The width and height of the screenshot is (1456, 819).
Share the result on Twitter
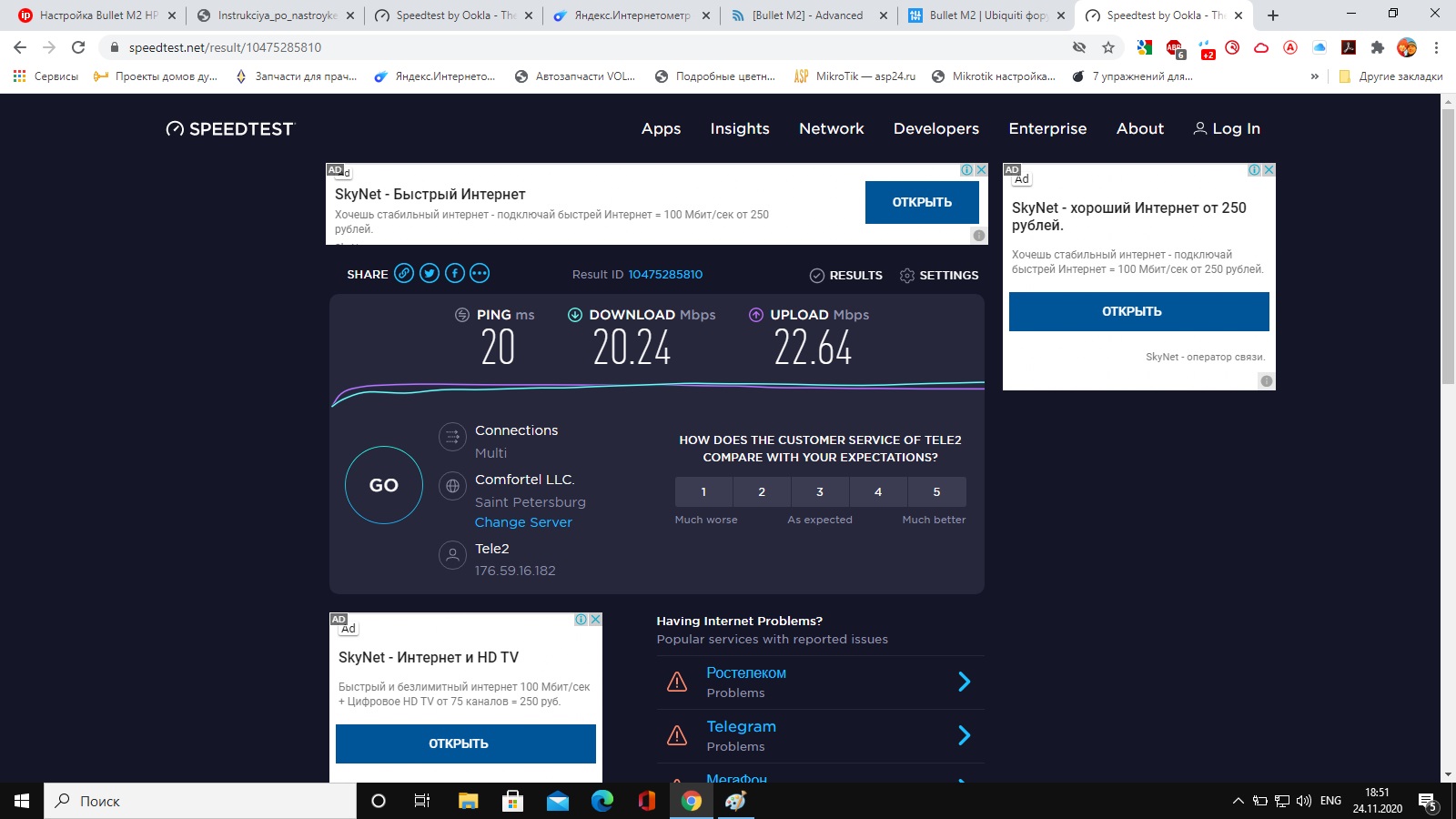click(430, 273)
